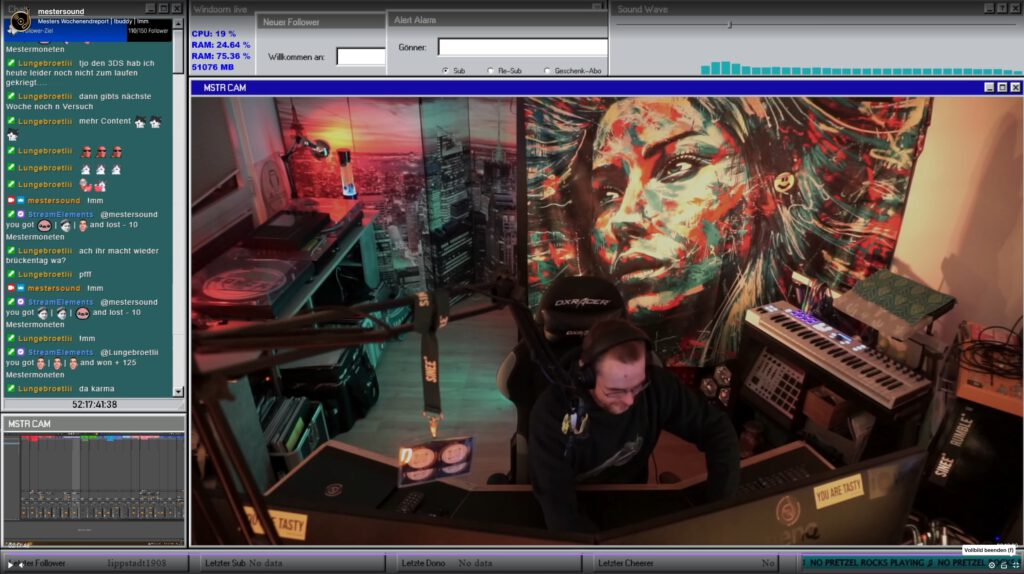Click the Gönner input field
This screenshot has height=574, width=1024.
[x=522, y=47]
